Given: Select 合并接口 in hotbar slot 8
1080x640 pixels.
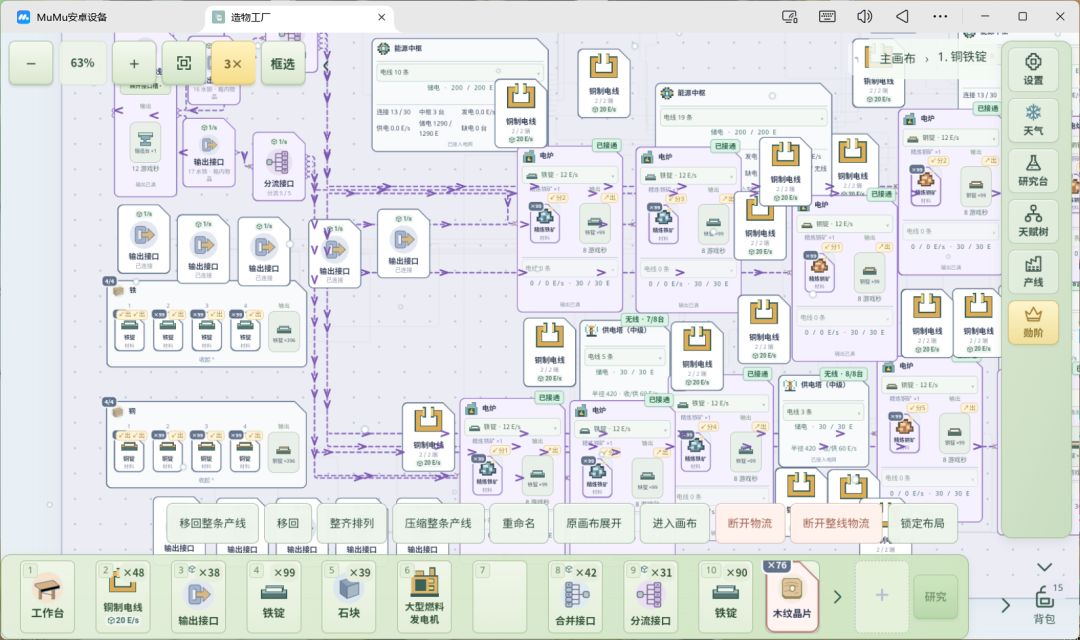Looking at the screenshot, I should click(575, 597).
